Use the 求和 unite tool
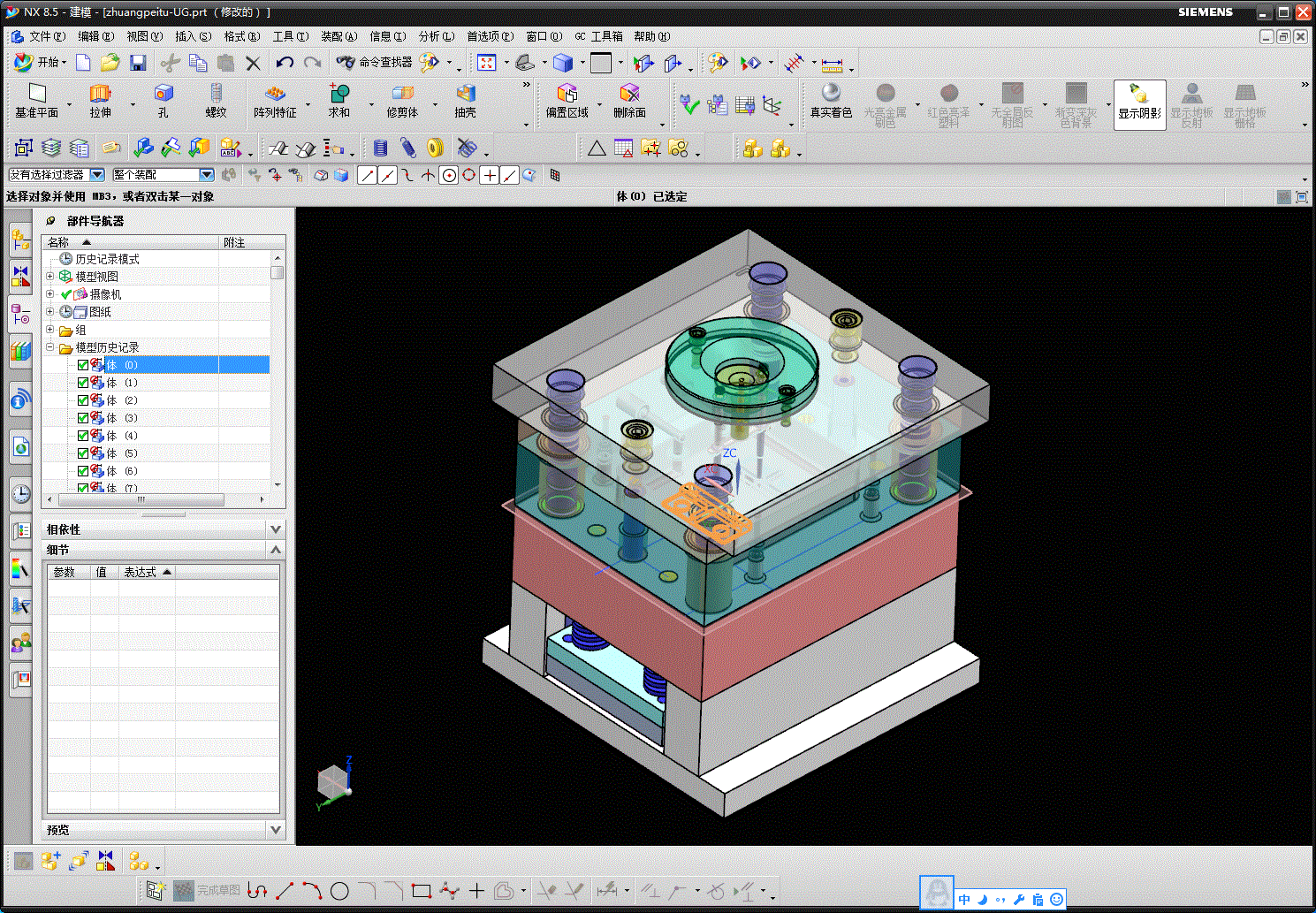The width and height of the screenshot is (1316, 913). click(339, 101)
